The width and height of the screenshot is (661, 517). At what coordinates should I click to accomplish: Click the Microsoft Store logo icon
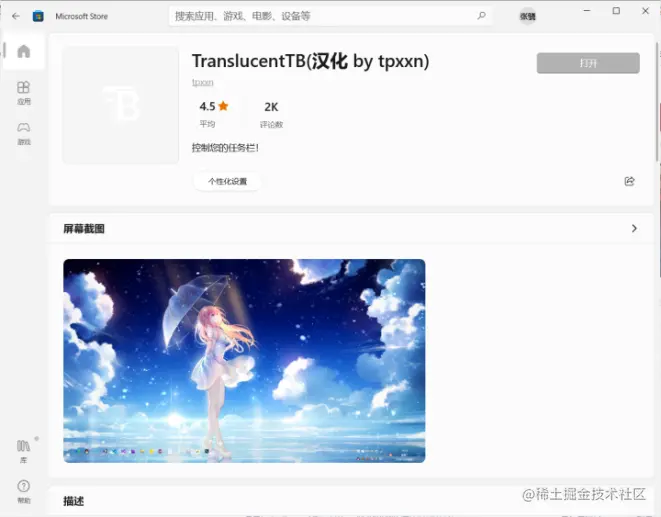[x=38, y=16]
